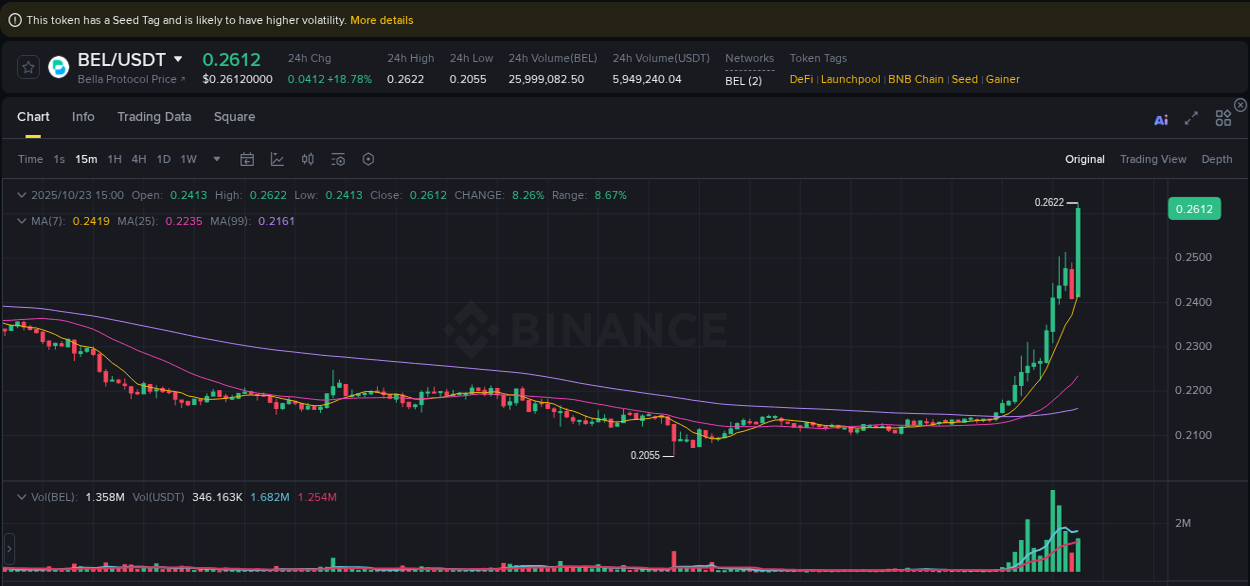Switch chart to Trading View mode
This screenshot has height=586, width=1250.
point(1153,159)
